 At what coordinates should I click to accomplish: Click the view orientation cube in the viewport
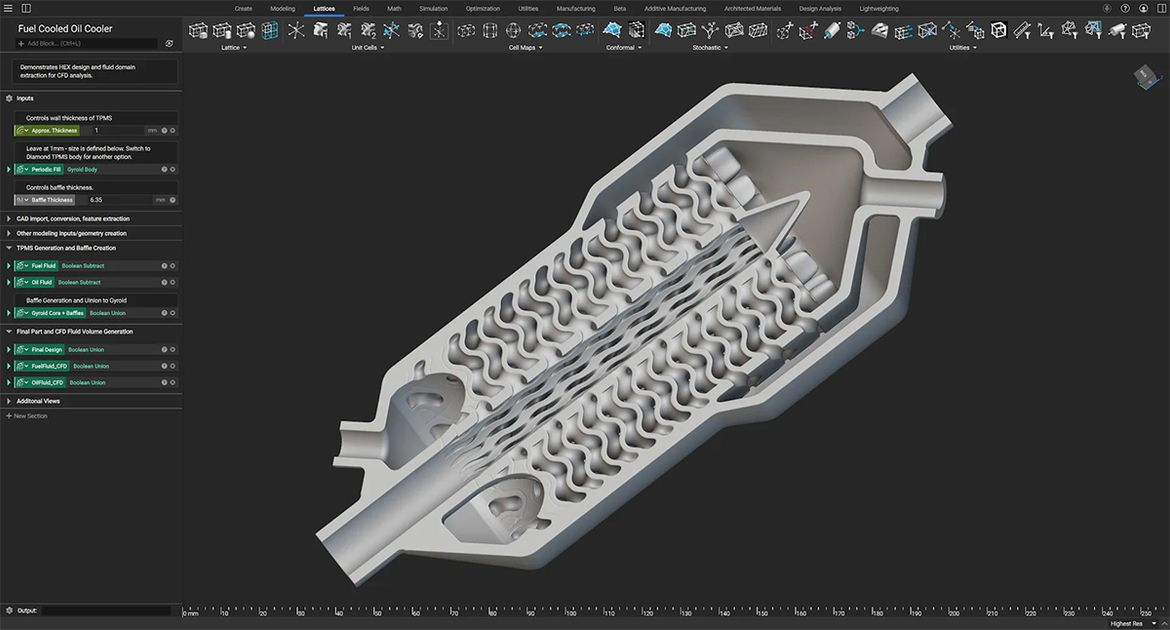pos(1146,75)
